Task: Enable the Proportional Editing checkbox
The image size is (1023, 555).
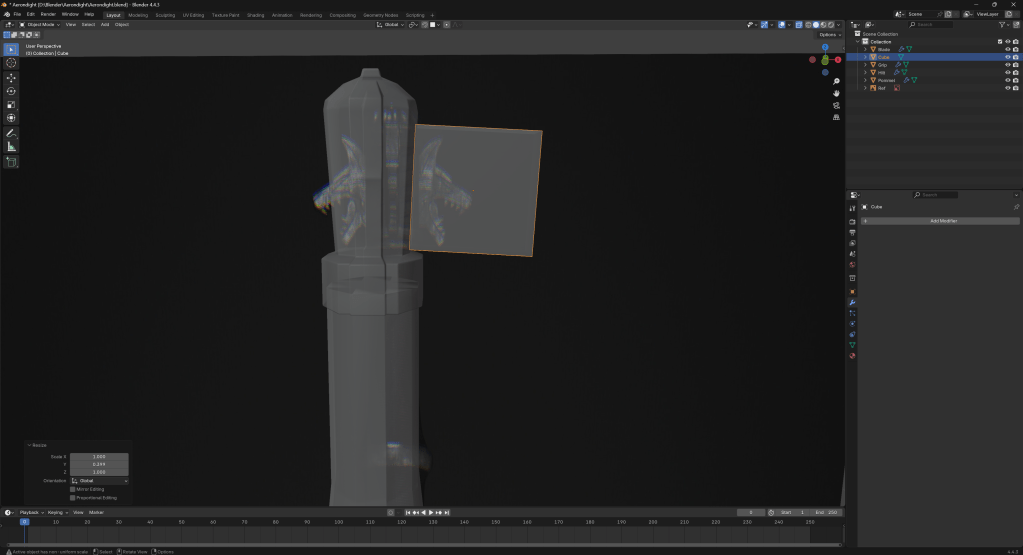Action: [x=73, y=497]
